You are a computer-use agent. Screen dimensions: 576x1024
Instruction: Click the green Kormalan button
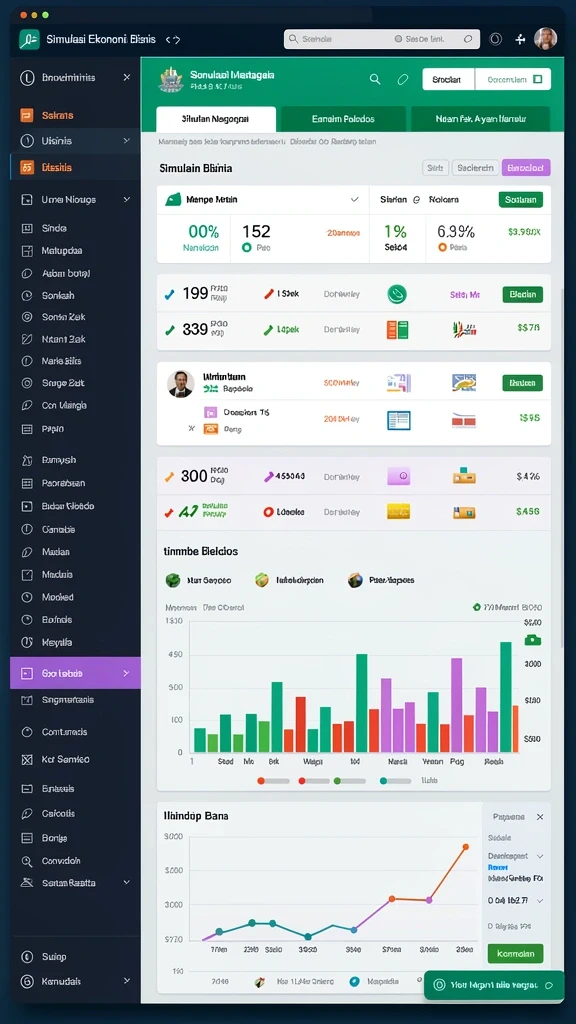[515, 953]
